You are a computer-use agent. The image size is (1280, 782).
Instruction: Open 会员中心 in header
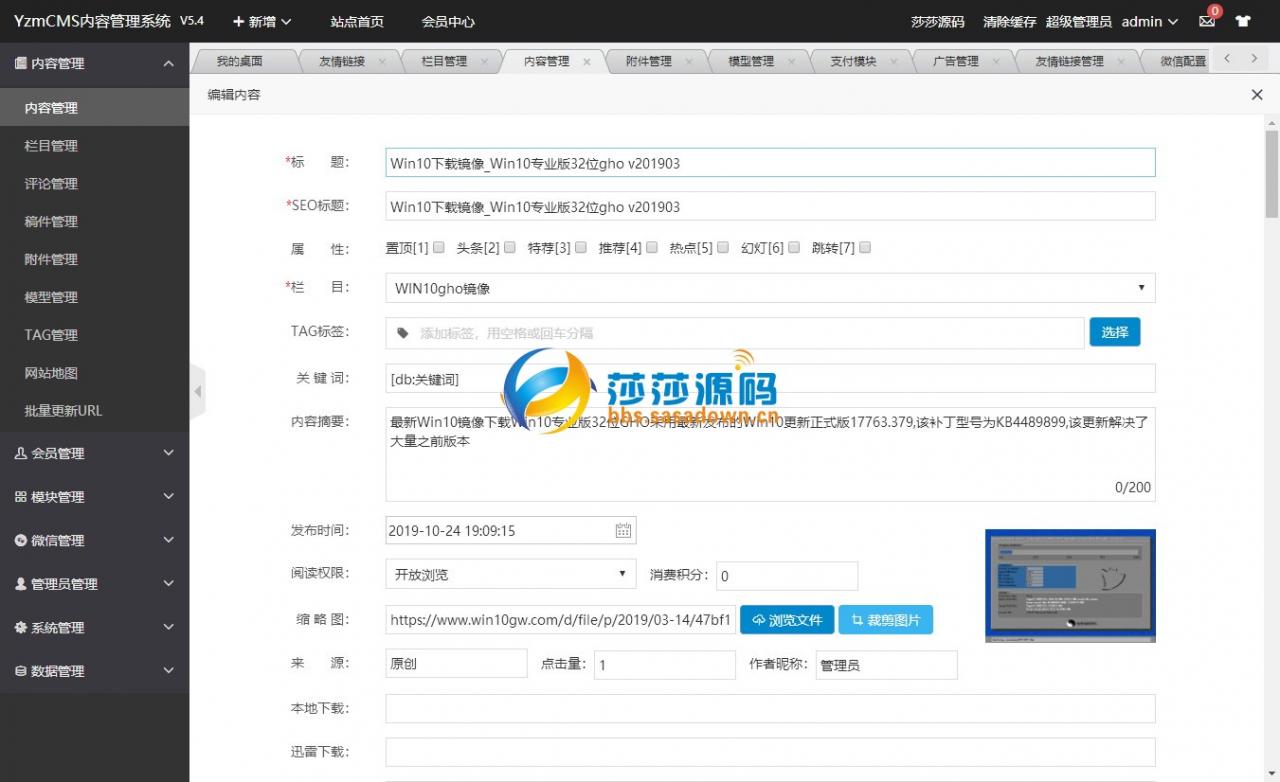(448, 21)
